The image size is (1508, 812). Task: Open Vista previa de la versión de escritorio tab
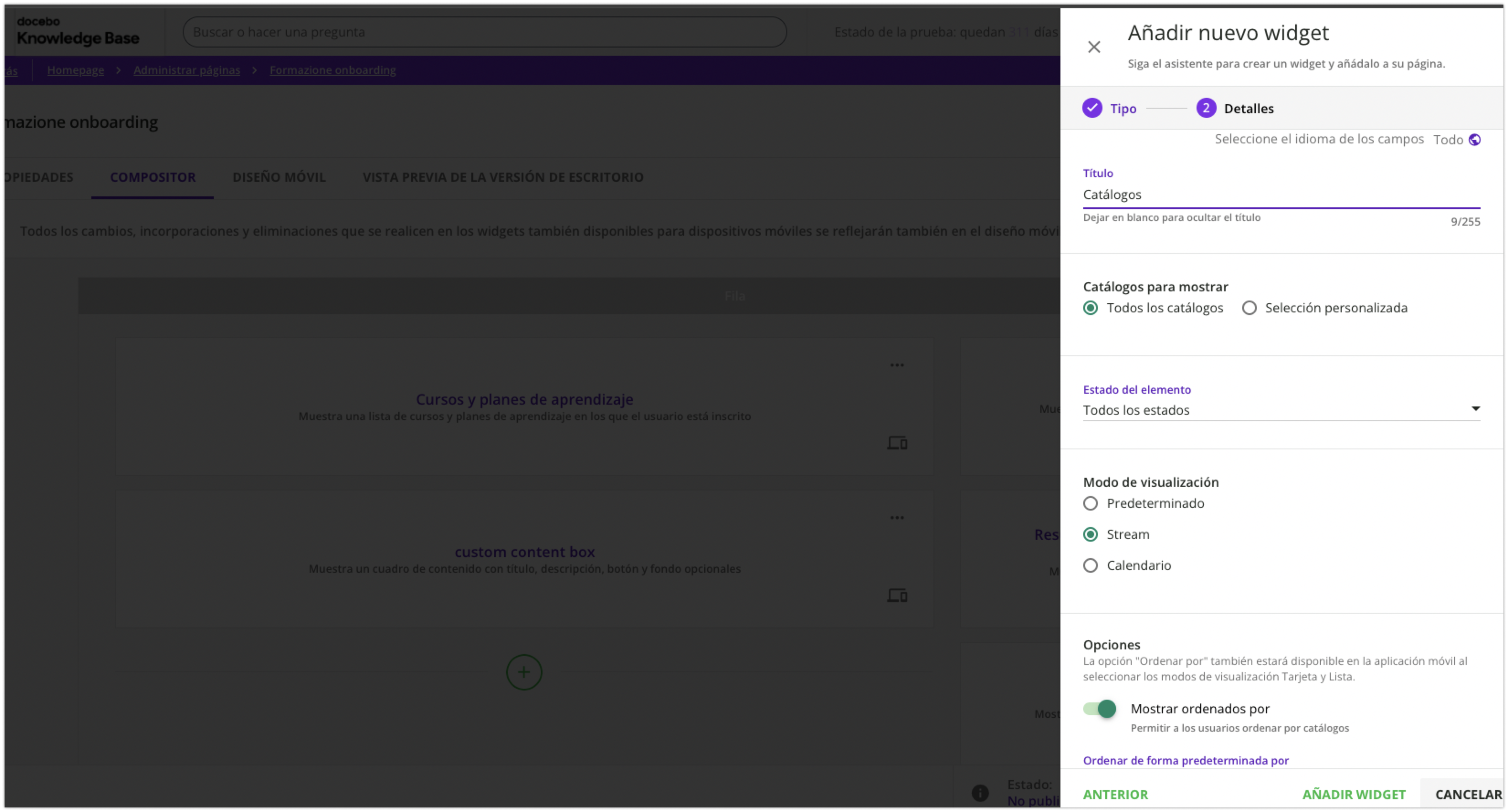tap(502, 177)
